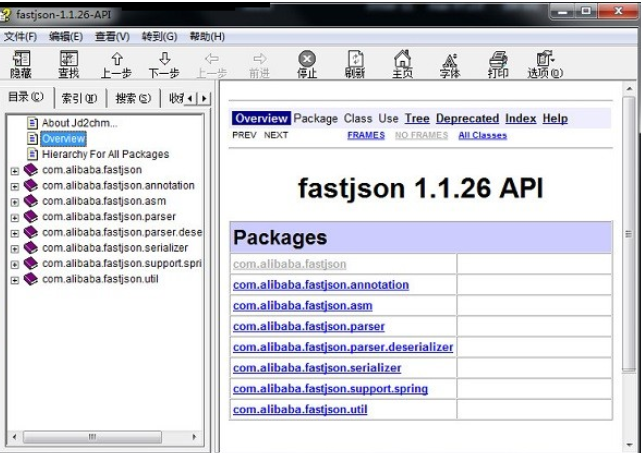Click the Deprecated link in navigation bar

(467, 118)
